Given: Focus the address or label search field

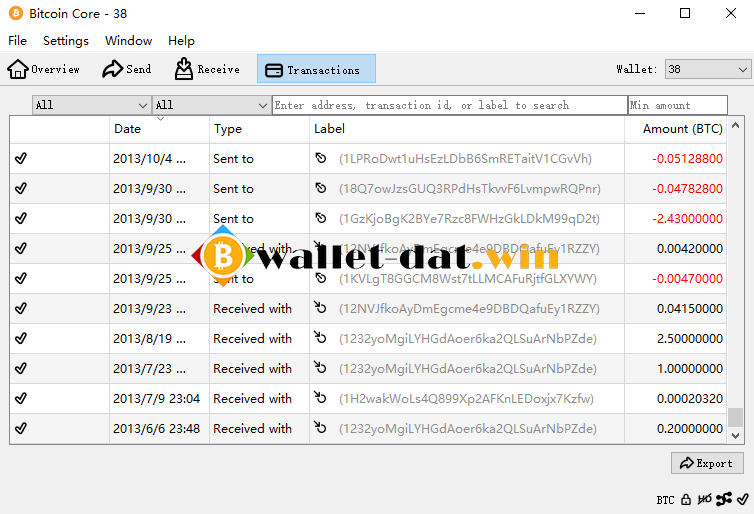Looking at the screenshot, I should coord(450,105).
